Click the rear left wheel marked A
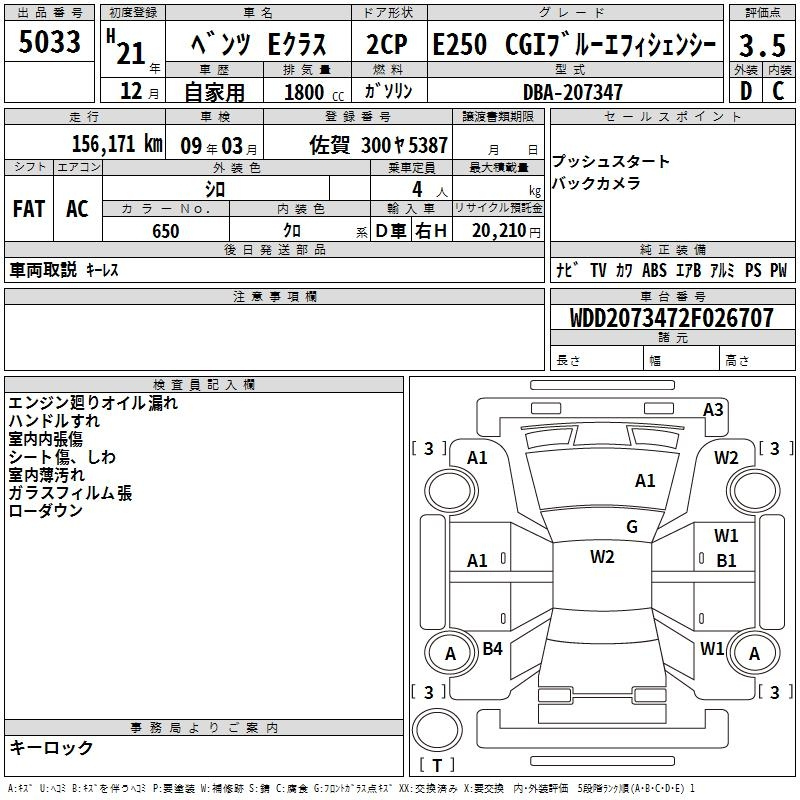Image resolution: width=800 pixels, height=800 pixels. click(451, 653)
